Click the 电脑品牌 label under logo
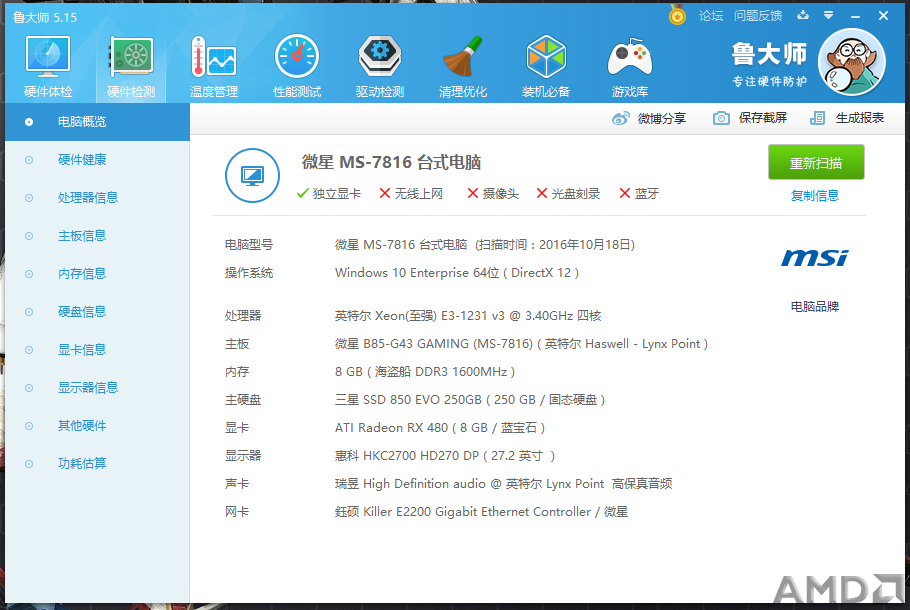The height and width of the screenshot is (610, 910). 815,306
